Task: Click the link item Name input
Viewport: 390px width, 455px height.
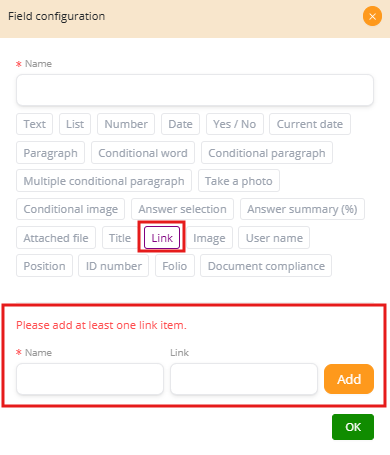Action: pyautogui.click(x=90, y=379)
